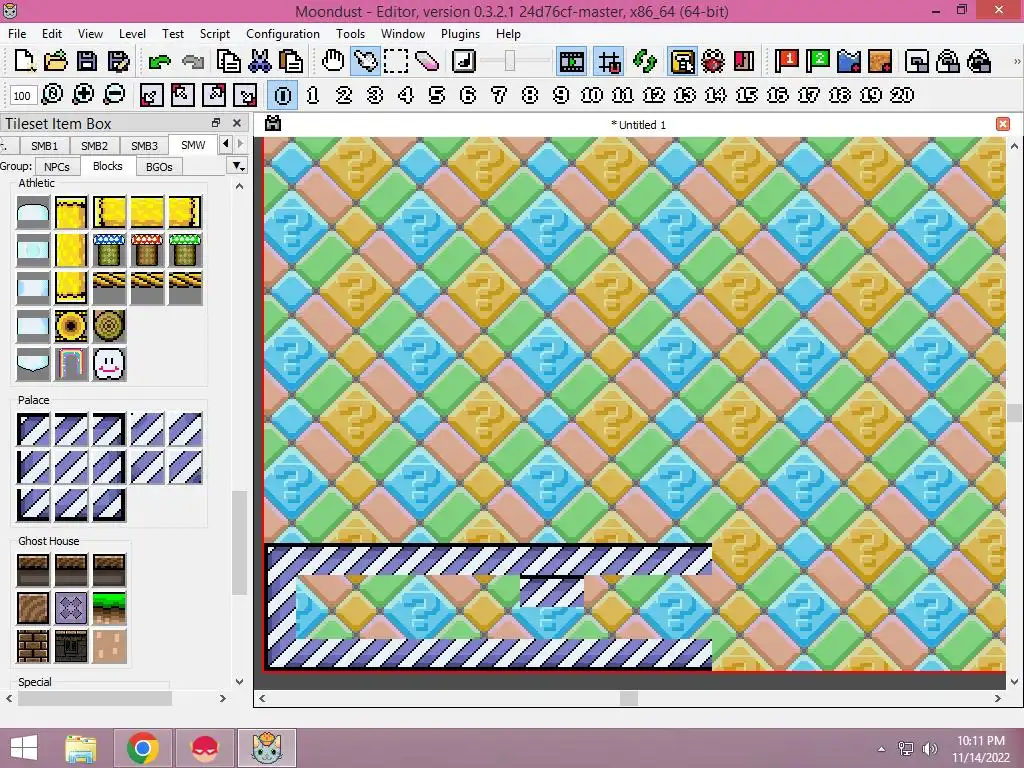Viewport: 1024px width, 768px height.
Task: Place player 2 start point flag
Action: coord(818,61)
